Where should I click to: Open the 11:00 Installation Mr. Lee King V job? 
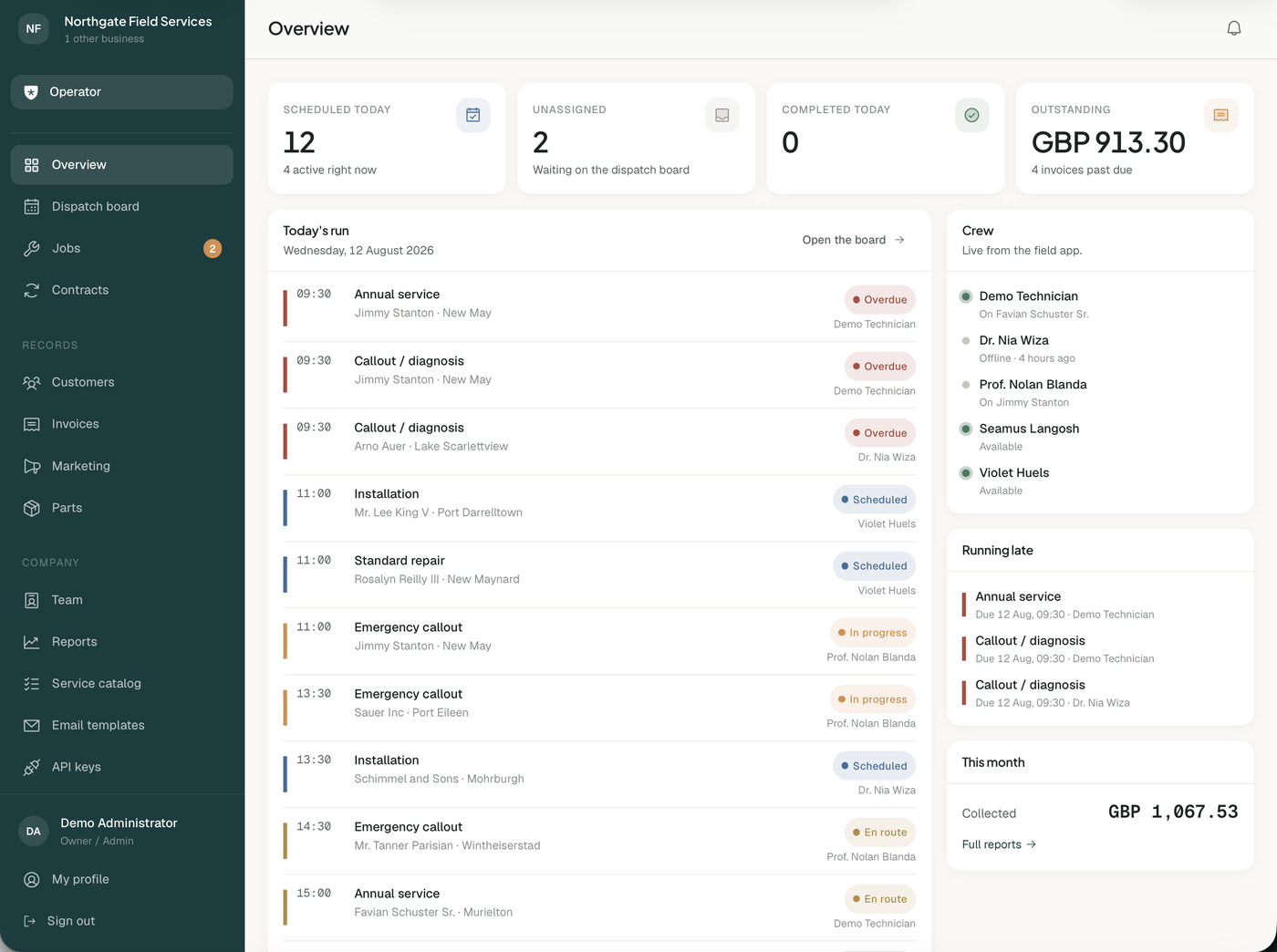599,508
